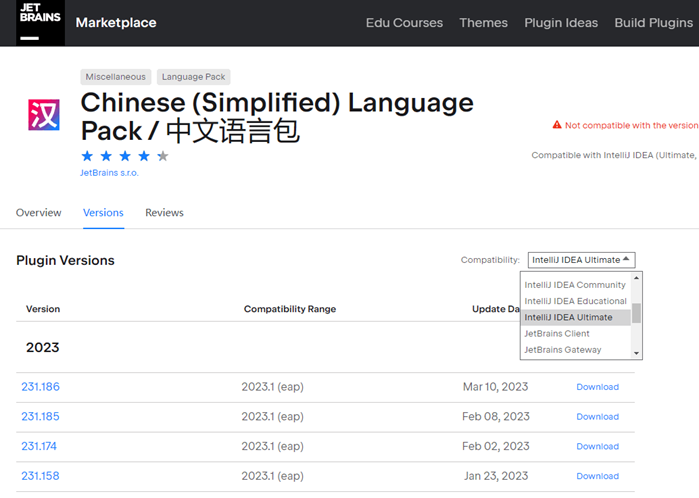Download version 231.185 from Feb 08, 2023
The width and height of the screenshot is (699, 498).
(x=597, y=417)
